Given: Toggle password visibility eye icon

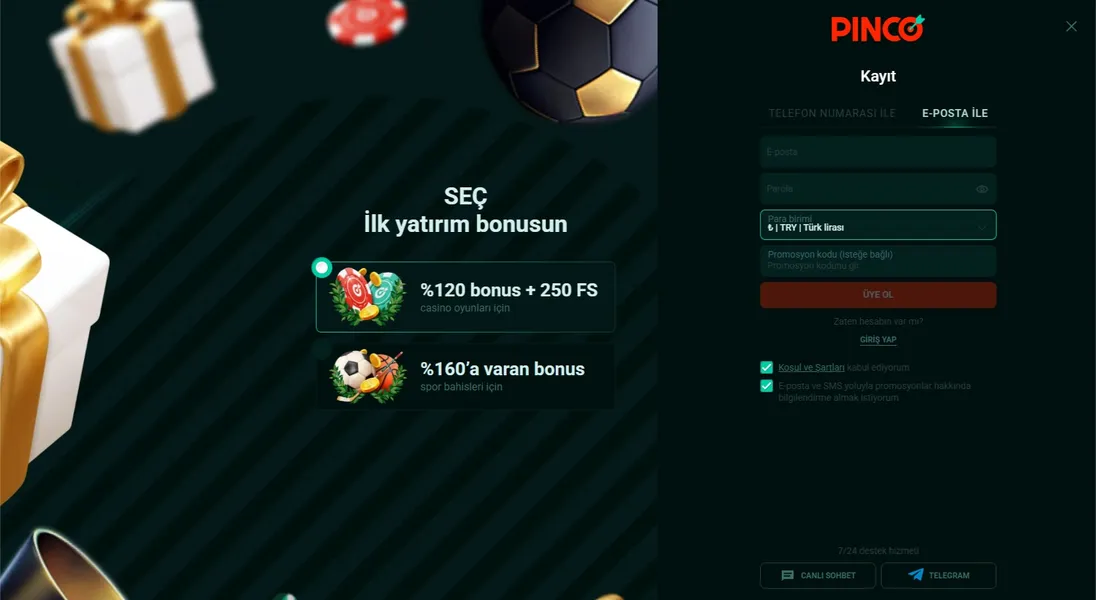Looking at the screenshot, I should 982,189.
